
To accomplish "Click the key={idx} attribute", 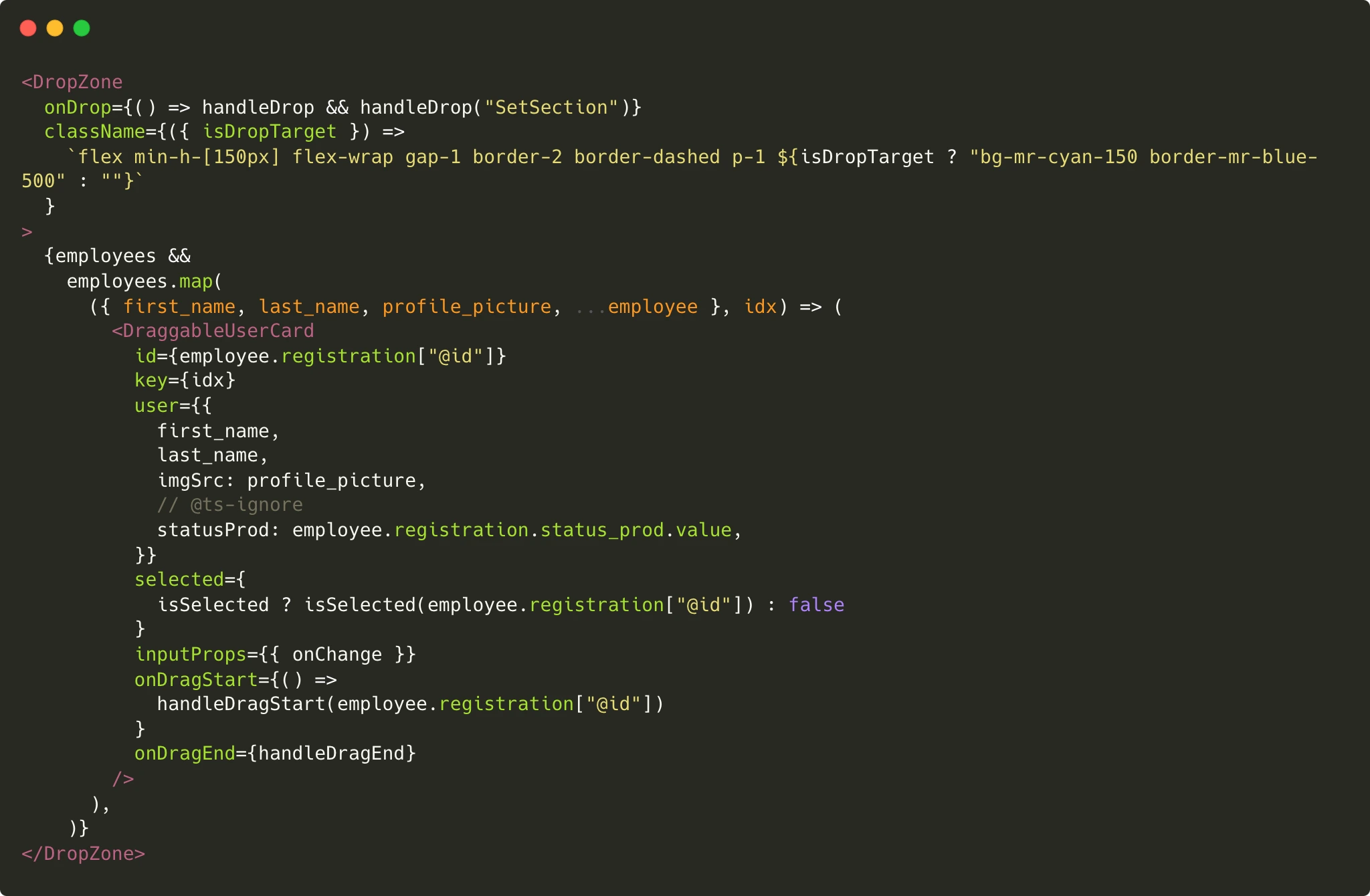I will [x=185, y=380].
